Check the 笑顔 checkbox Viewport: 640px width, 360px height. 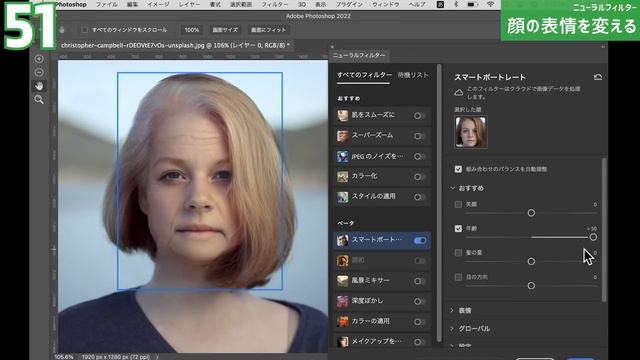(458, 204)
